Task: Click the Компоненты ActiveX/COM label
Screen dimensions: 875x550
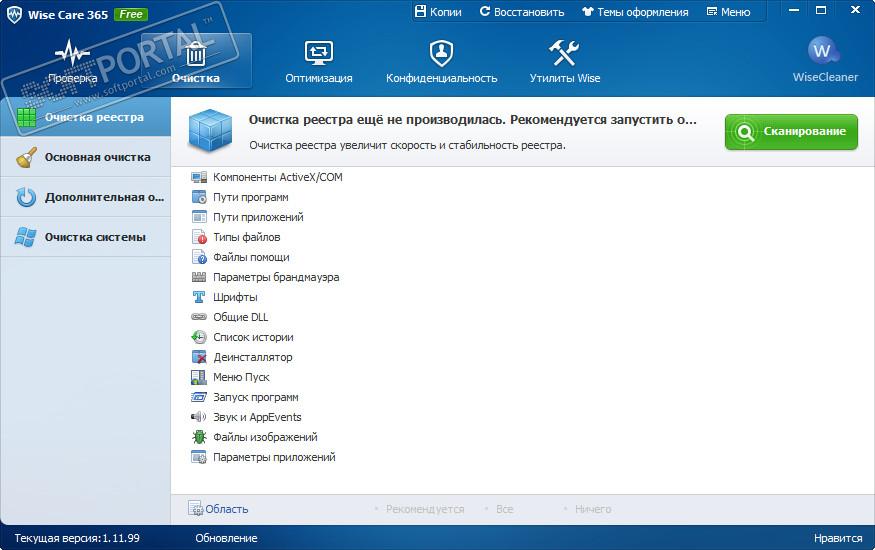Action: pyautogui.click(x=278, y=177)
